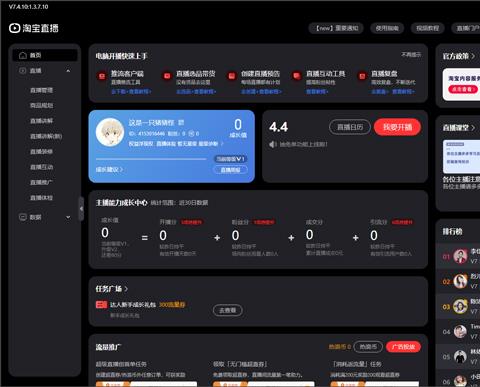
Task: Open 直播推广 in the sidebar
Action: point(41,182)
